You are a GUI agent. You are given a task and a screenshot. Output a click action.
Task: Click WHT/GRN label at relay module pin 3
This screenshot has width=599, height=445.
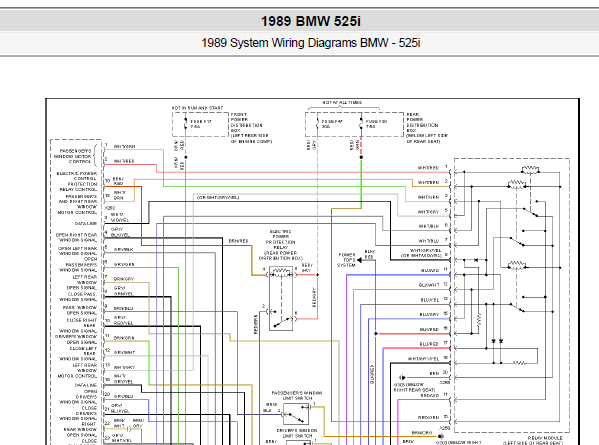(x=428, y=197)
